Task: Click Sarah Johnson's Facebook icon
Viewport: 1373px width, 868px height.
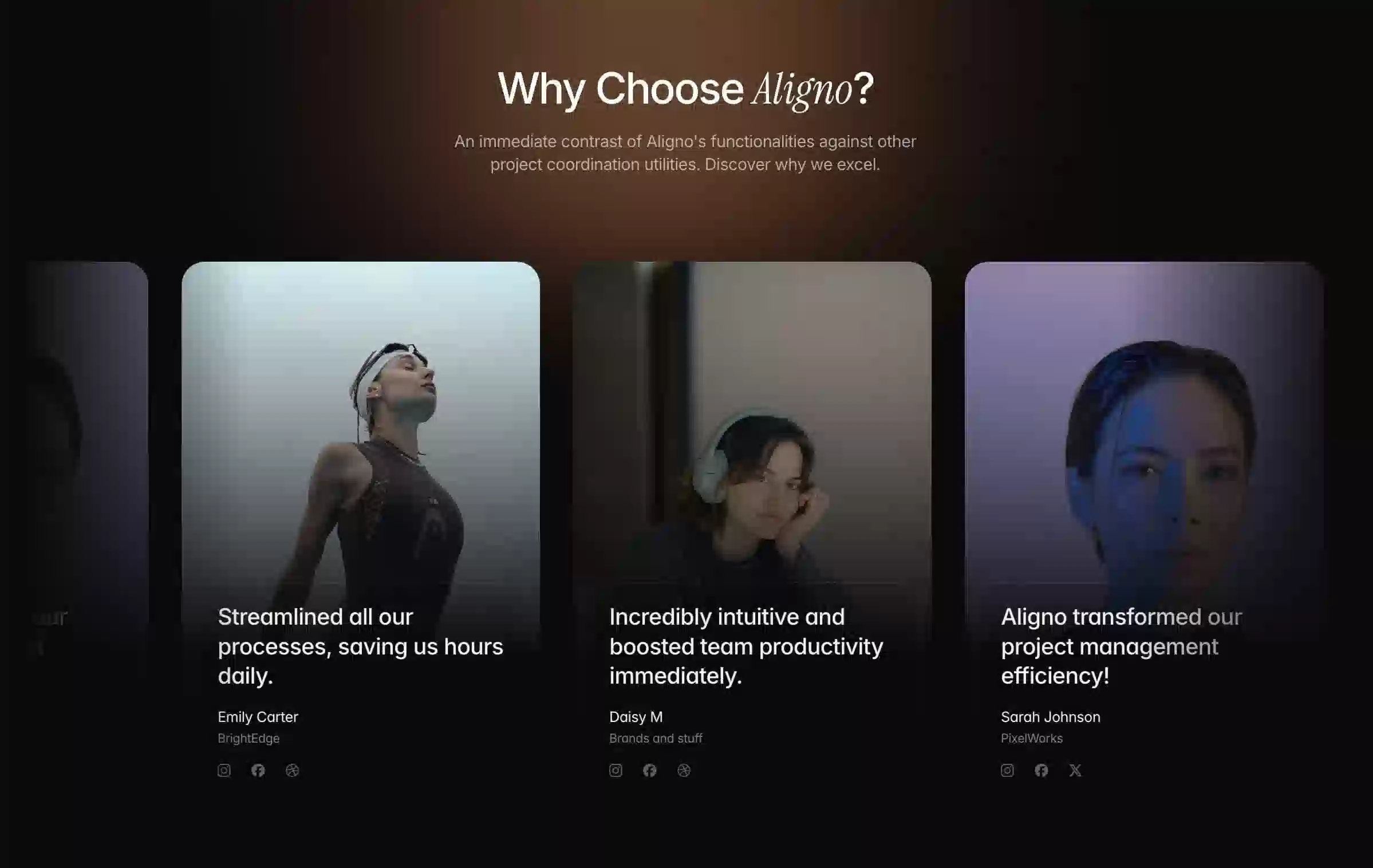Action: coord(1041,770)
